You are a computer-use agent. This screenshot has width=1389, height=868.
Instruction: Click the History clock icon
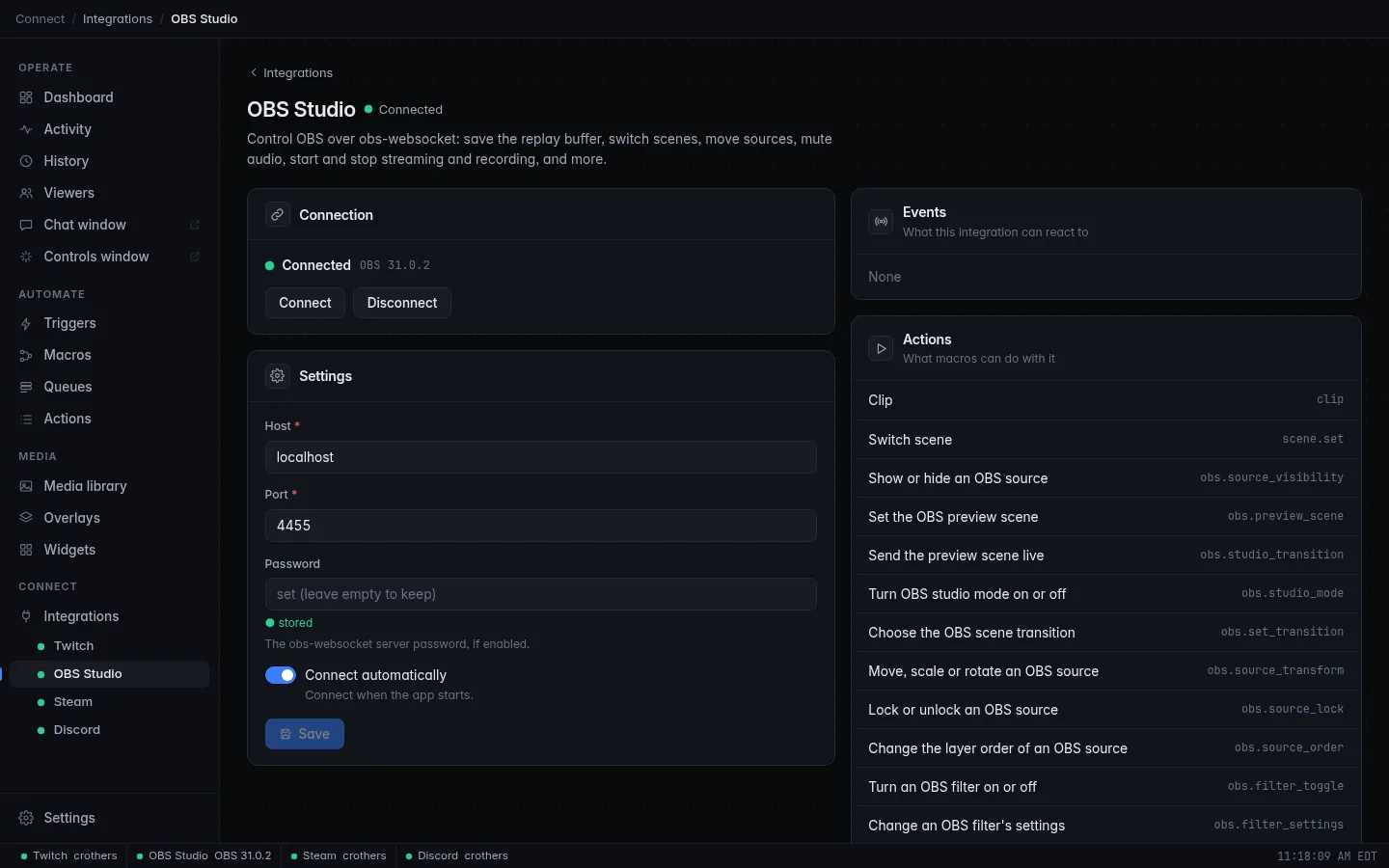[x=26, y=161]
